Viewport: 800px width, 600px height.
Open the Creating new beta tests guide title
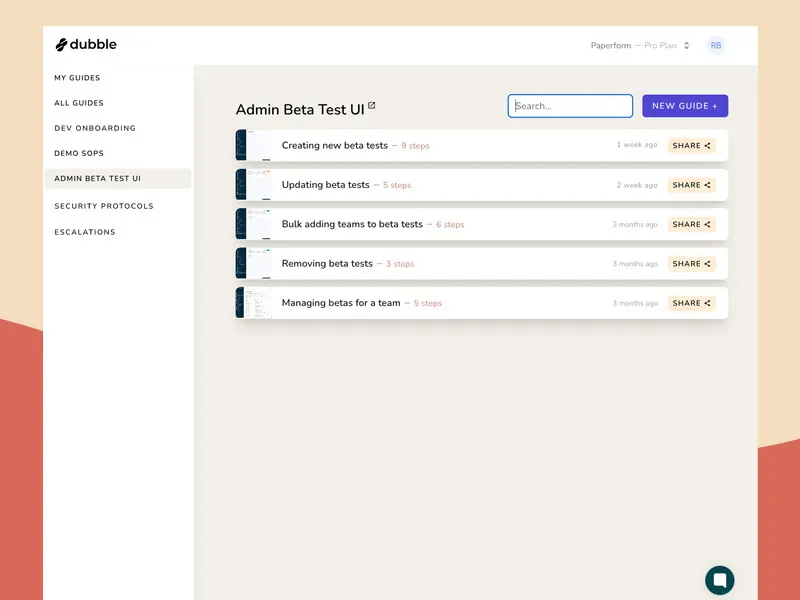[x=335, y=145]
